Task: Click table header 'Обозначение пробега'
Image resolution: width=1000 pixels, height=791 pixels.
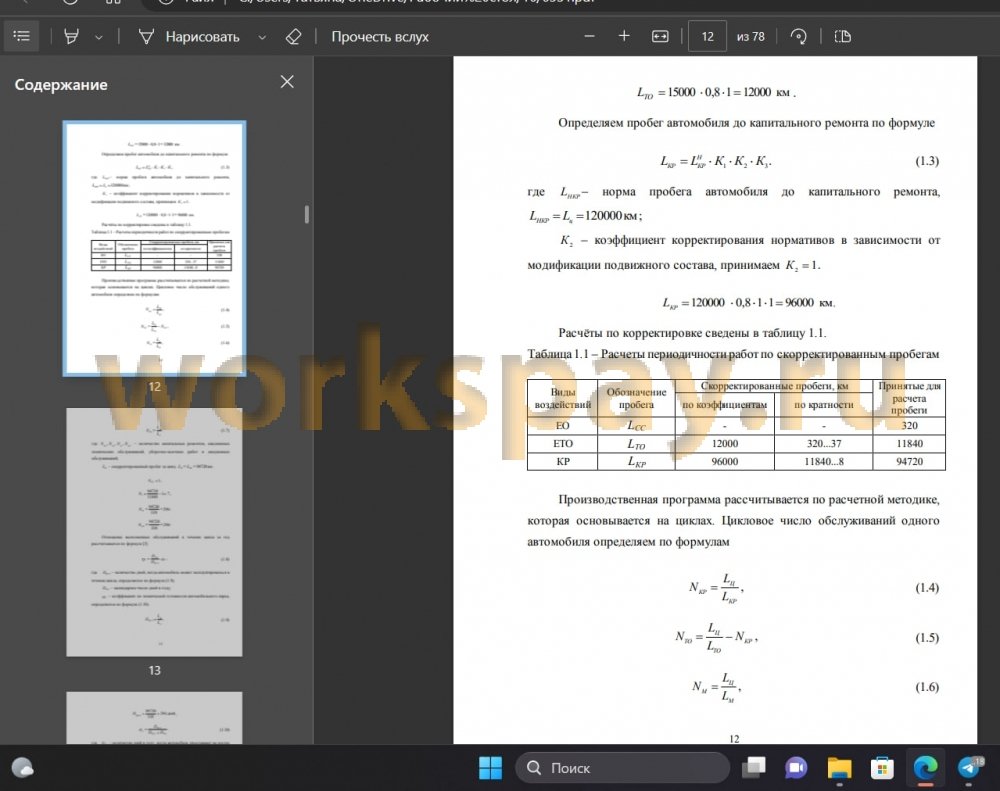Action: [636, 398]
